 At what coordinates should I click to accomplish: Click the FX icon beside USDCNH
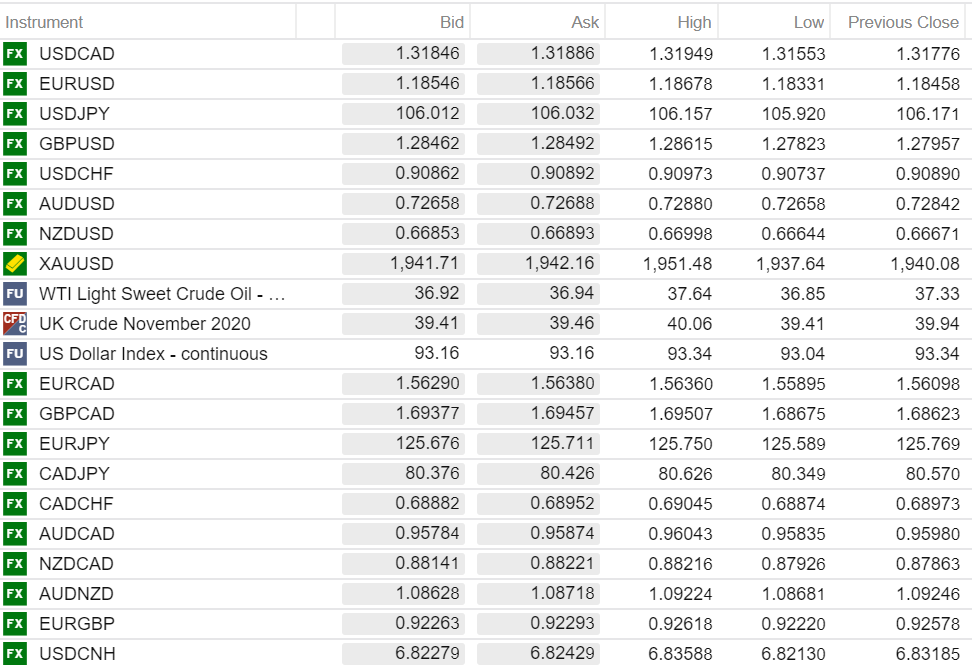coord(15,654)
